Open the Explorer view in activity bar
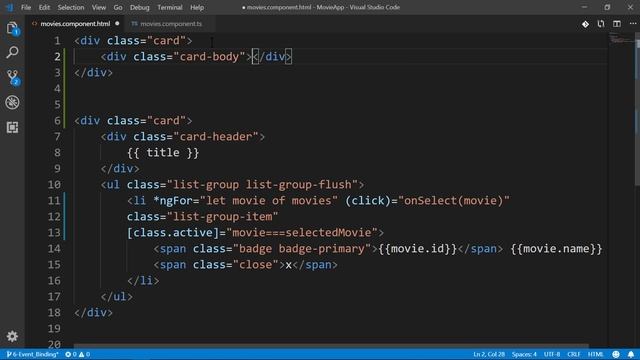 coord(12,28)
